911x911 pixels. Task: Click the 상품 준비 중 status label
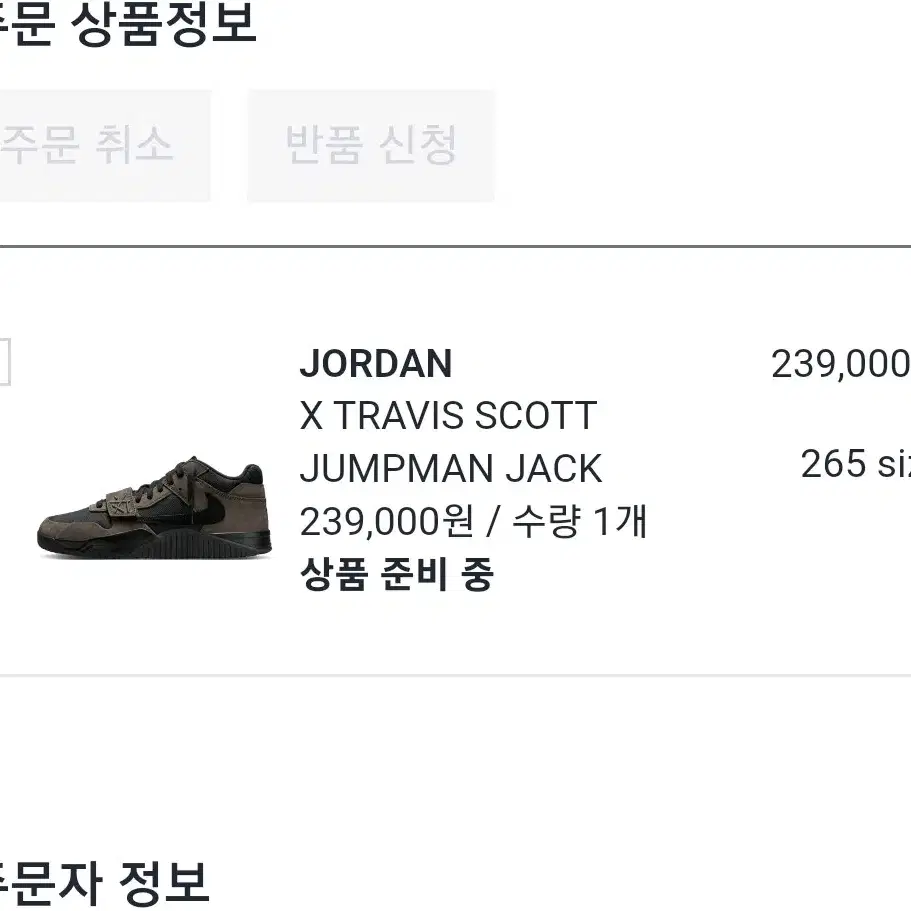click(397, 574)
